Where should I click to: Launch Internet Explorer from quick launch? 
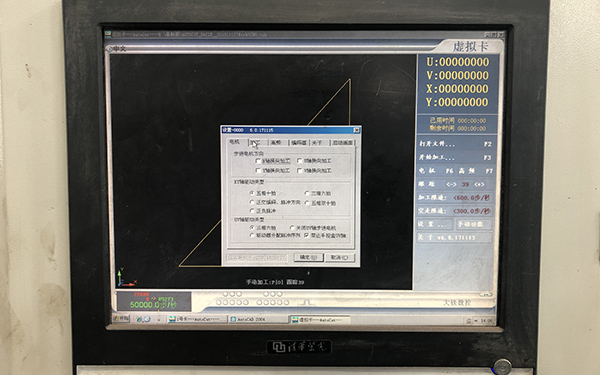[x=140, y=319]
